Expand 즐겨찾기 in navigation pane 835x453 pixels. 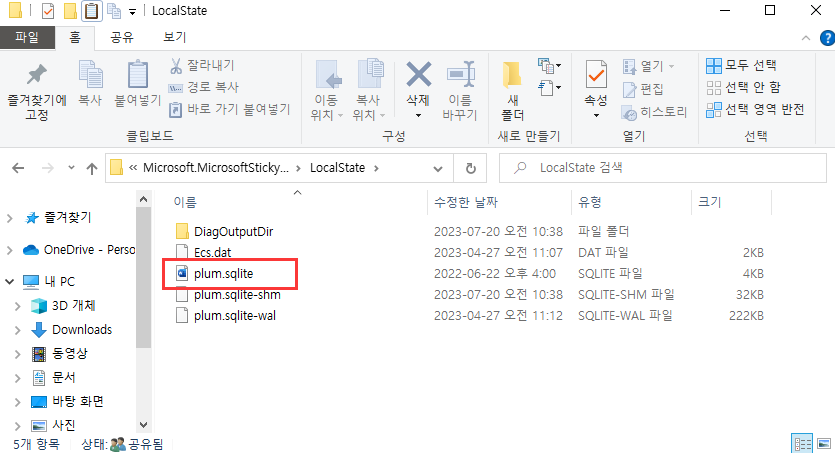coord(10,218)
